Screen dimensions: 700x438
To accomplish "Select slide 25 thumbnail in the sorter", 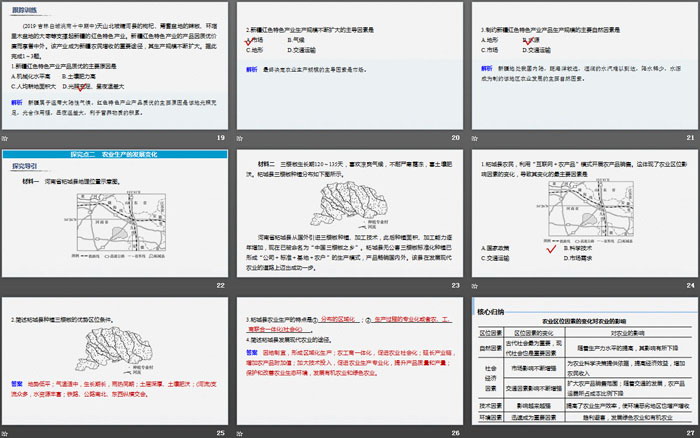I will tap(115, 361).
